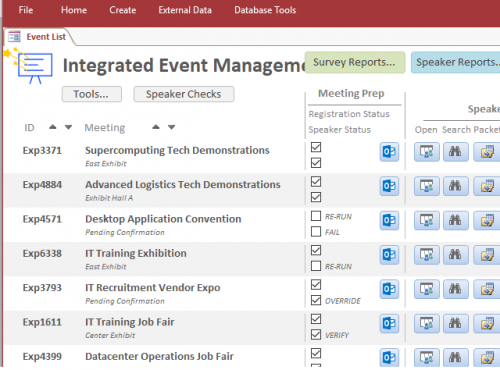This screenshot has height=370, width=500.
Task: Click Center Exhibit location text
Action: [x=110, y=335]
